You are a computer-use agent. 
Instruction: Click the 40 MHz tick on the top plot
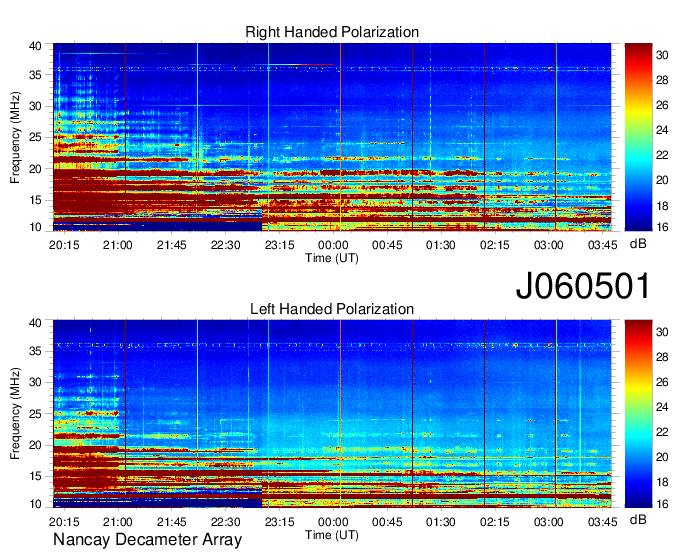coord(35,46)
